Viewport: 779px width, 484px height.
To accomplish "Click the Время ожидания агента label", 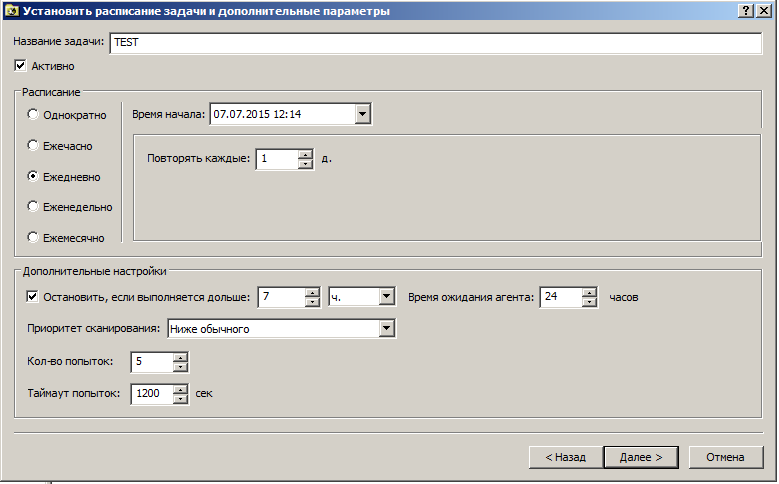I will tap(470, 297).
